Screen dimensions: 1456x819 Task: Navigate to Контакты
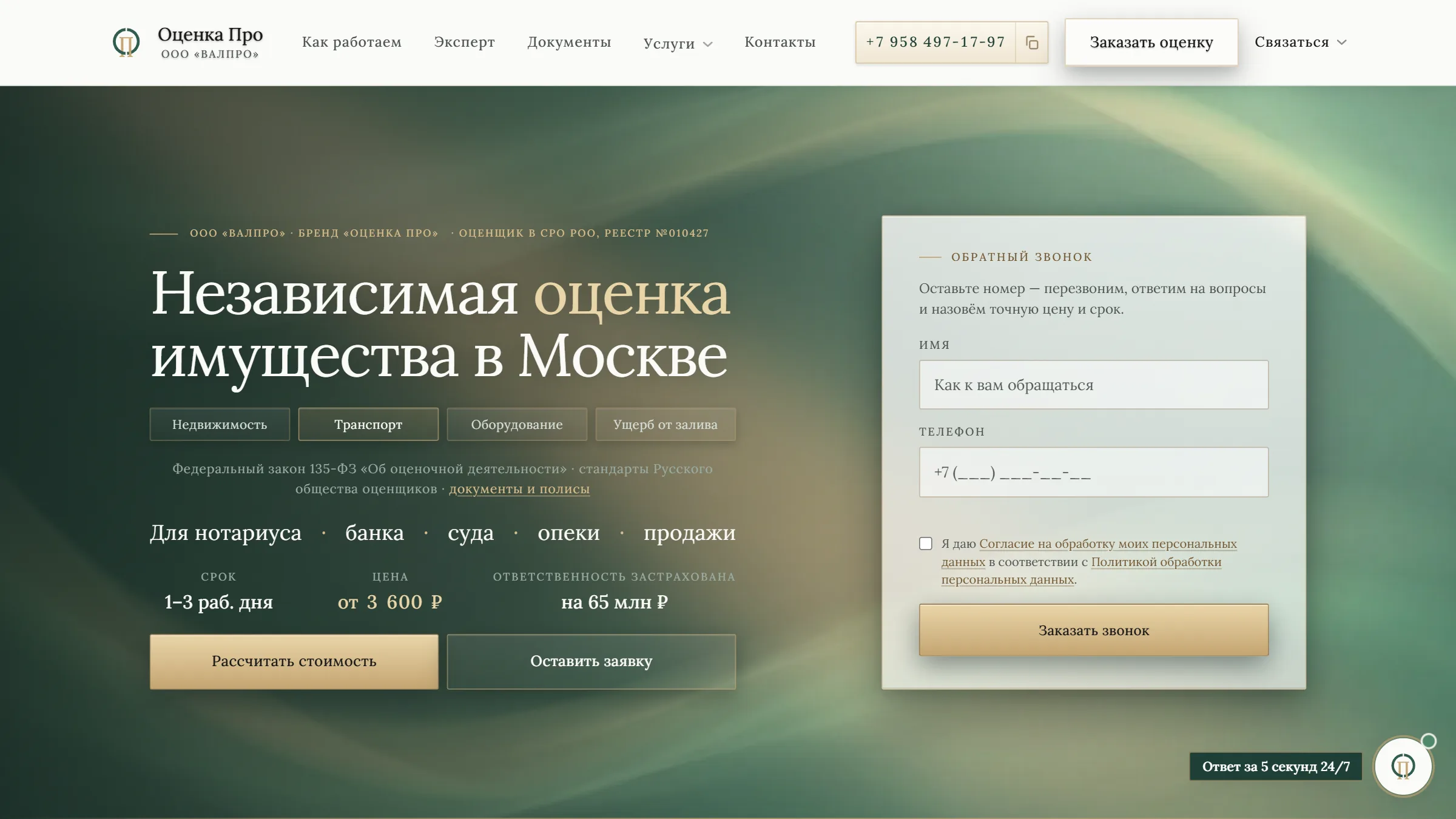tap(780, 42)
